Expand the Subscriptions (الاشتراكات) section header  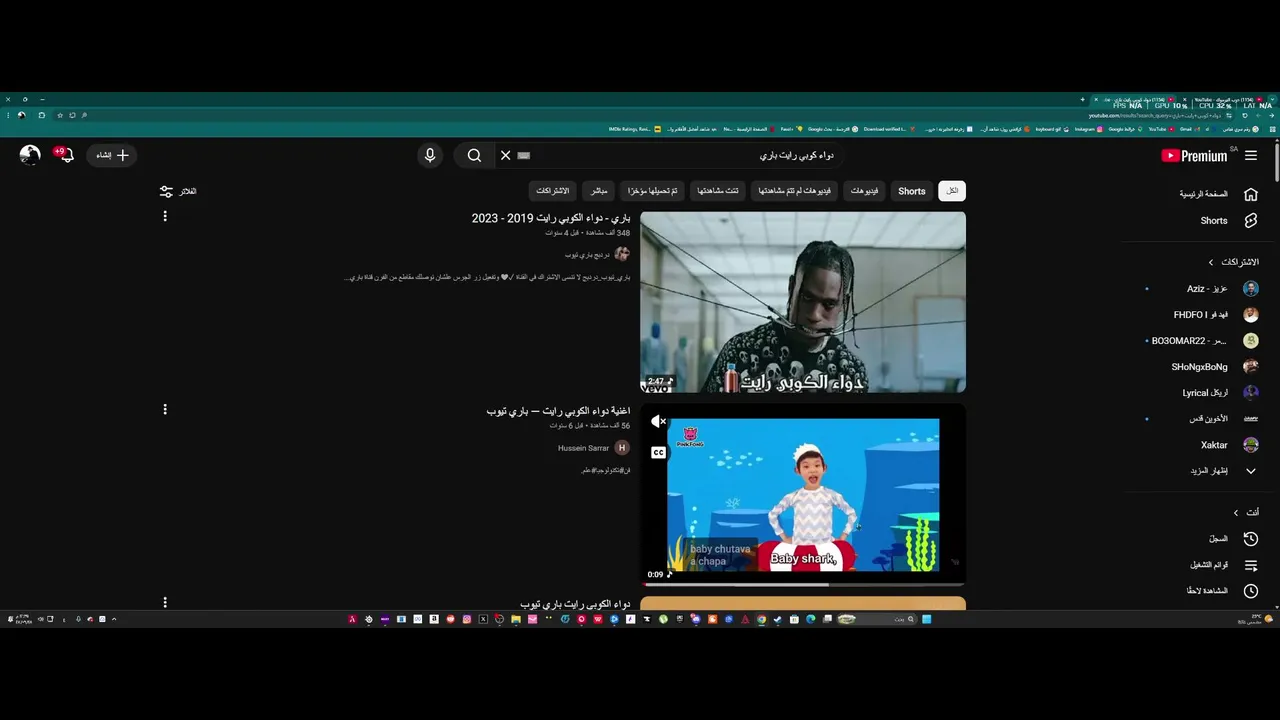1233,262
